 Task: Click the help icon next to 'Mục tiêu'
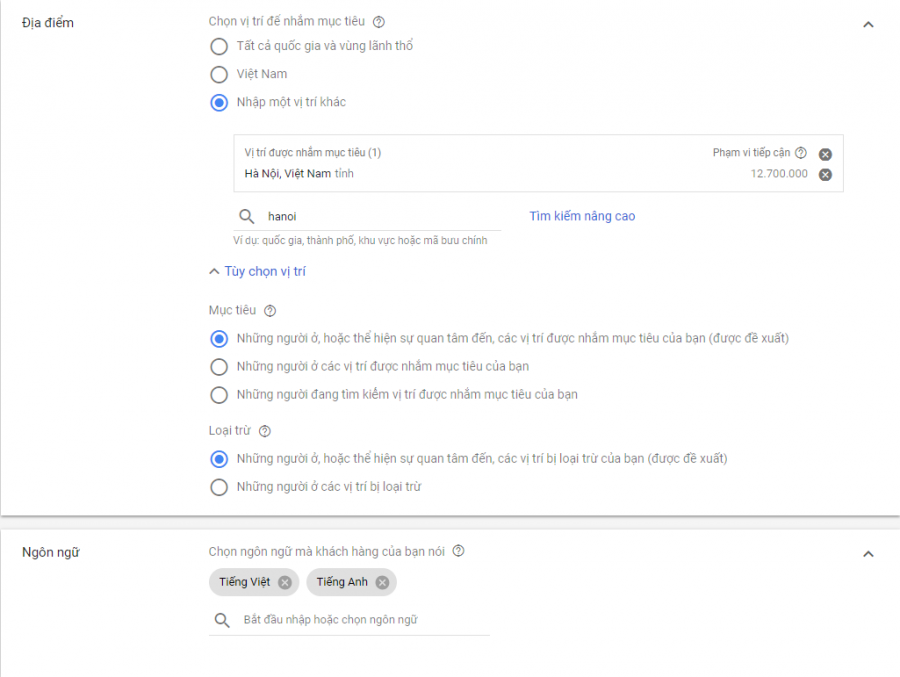tap(270, 311)
